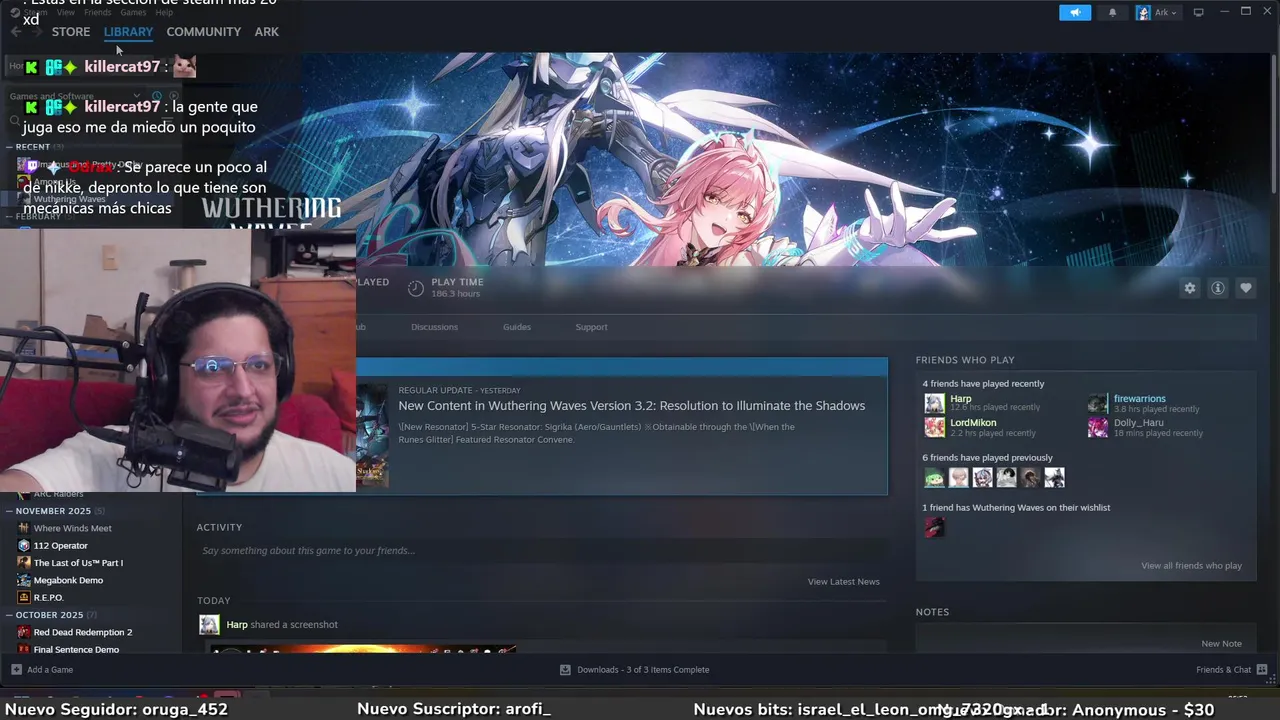Select Where Winds Meet in library list
This screenshot has width=1280, height=720.
tap(73, 528)
